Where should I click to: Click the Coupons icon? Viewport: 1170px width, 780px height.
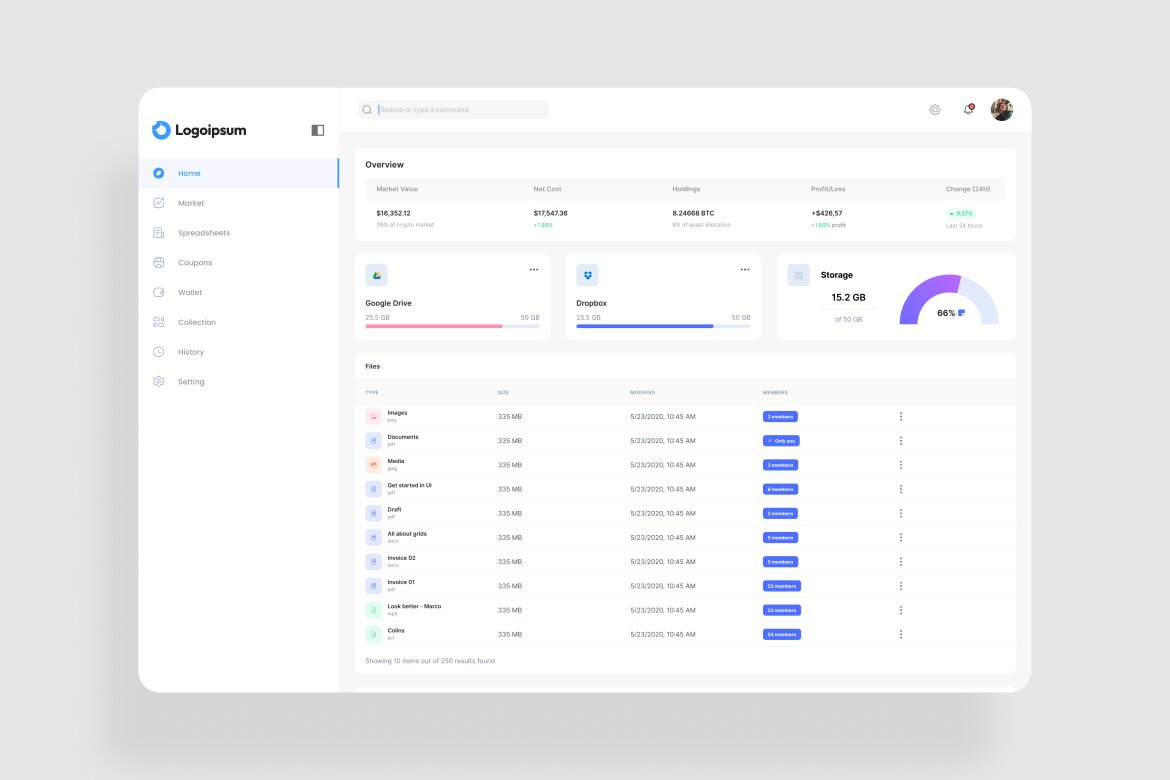[159, 262]
